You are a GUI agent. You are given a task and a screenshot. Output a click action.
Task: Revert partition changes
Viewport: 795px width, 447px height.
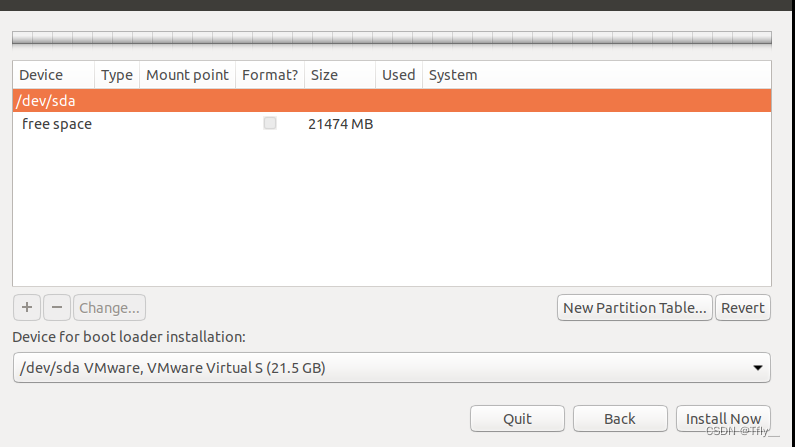(743, 308)
